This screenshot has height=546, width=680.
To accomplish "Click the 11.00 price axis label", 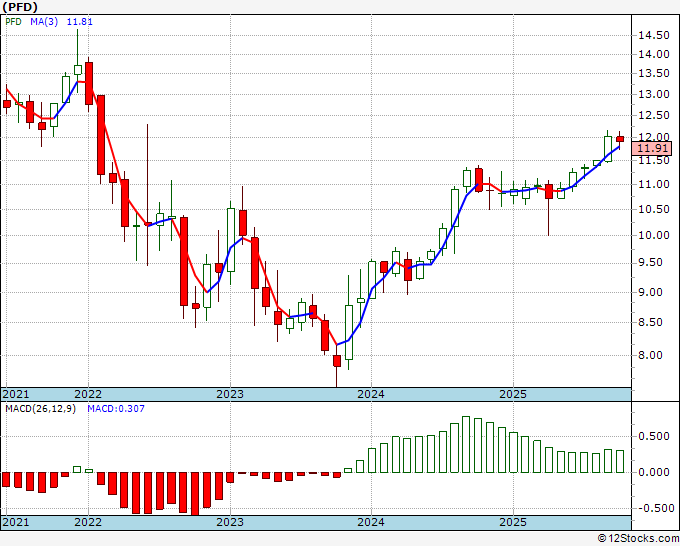I will (654, 185).
